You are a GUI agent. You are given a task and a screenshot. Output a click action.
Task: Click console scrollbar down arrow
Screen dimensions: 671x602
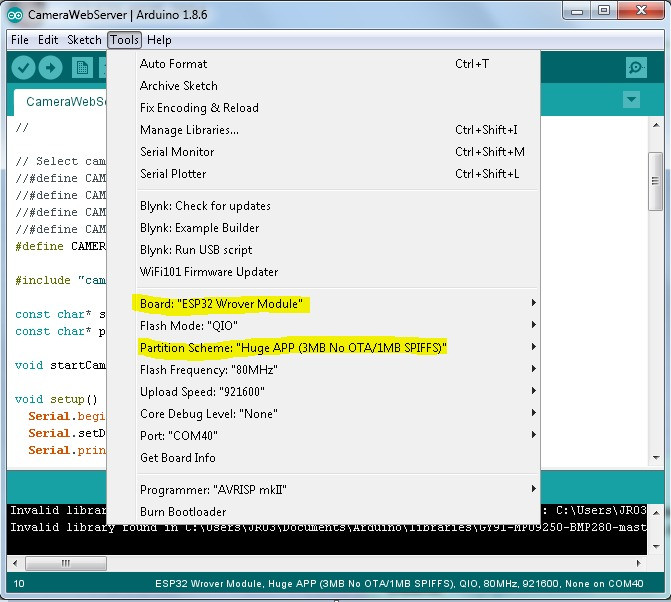(x=656, y=546)
